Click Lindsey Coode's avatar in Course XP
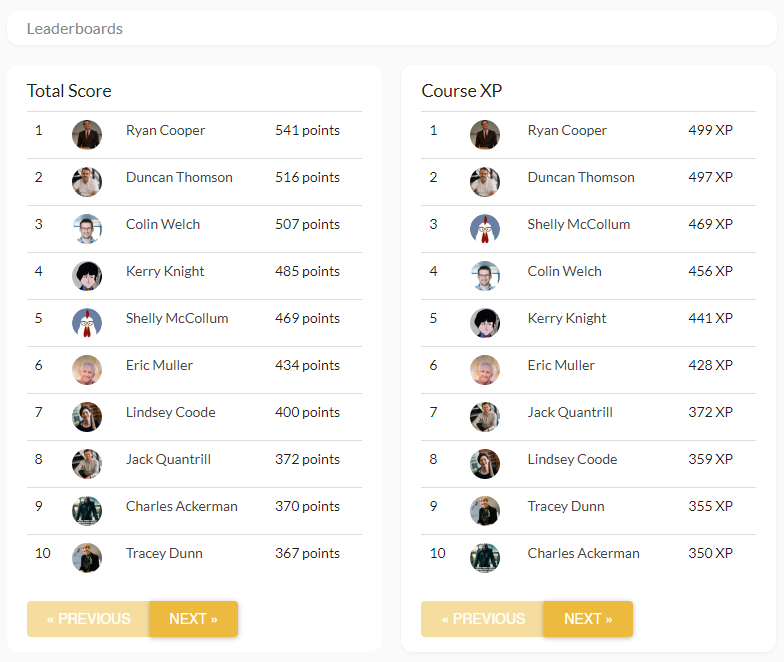Screen dimensions: 784x662 point(485,464)
